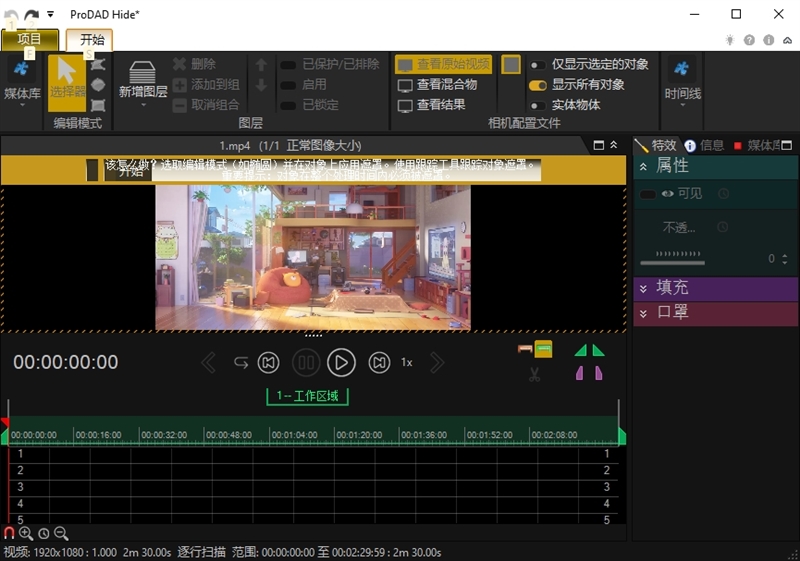Adjust the 不透 opacity slider
Image resolution: width=800 pixels, height=561 pixels.
click(x=672, y=263)
